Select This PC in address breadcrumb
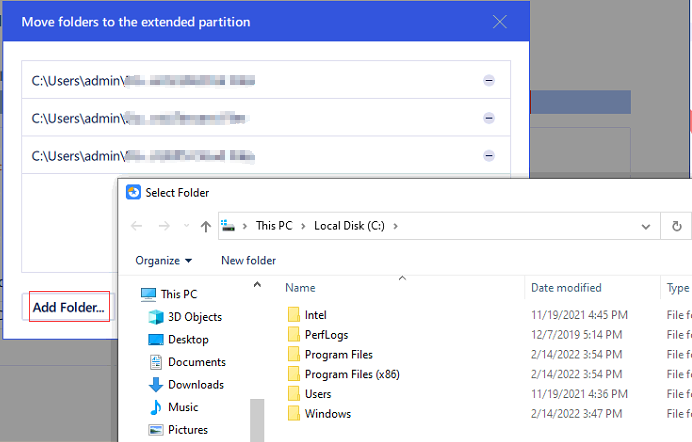The image size is (692, 442). 272,227
